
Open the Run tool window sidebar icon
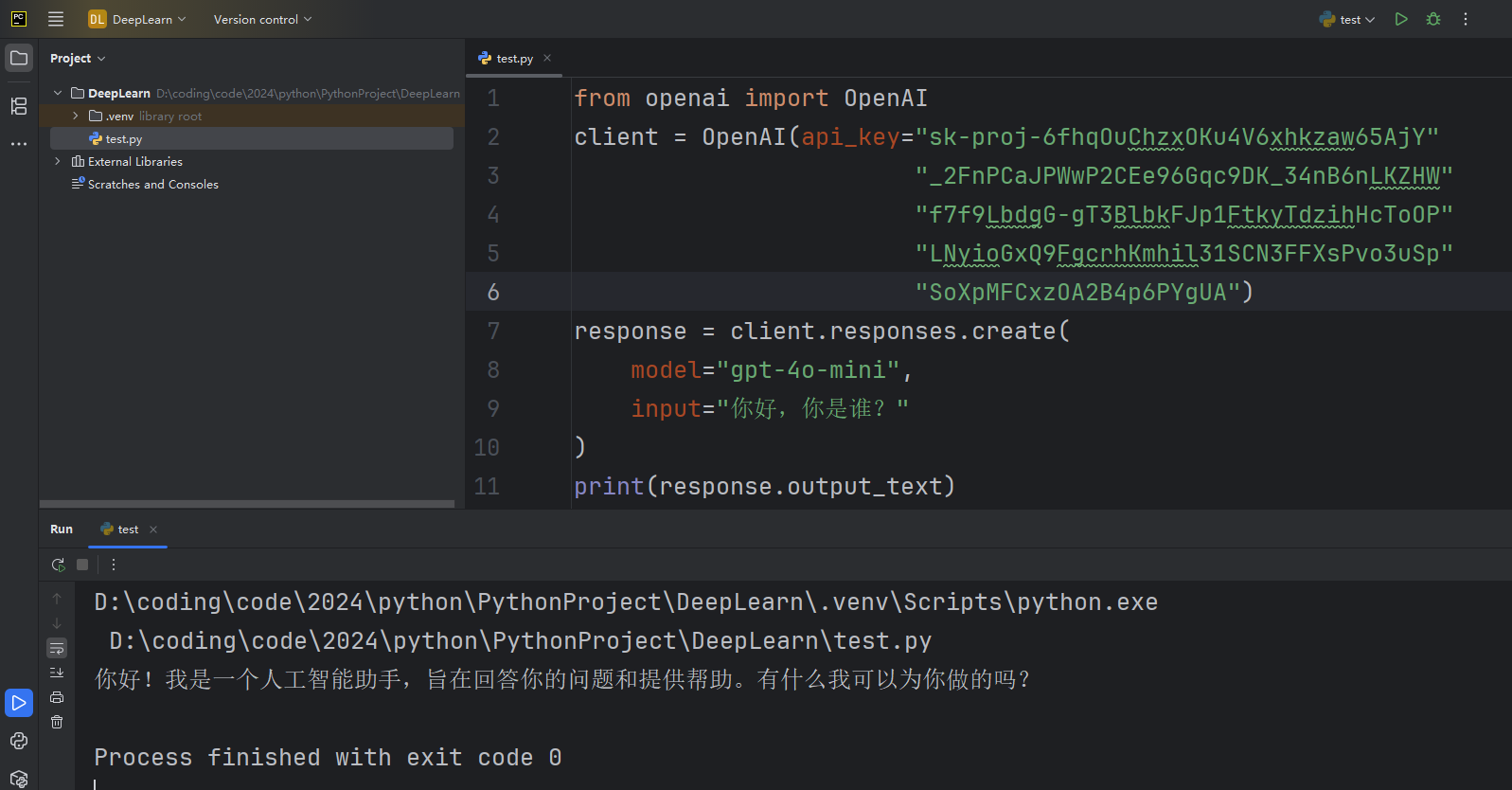pyautogui.click(x=19, y=703)
